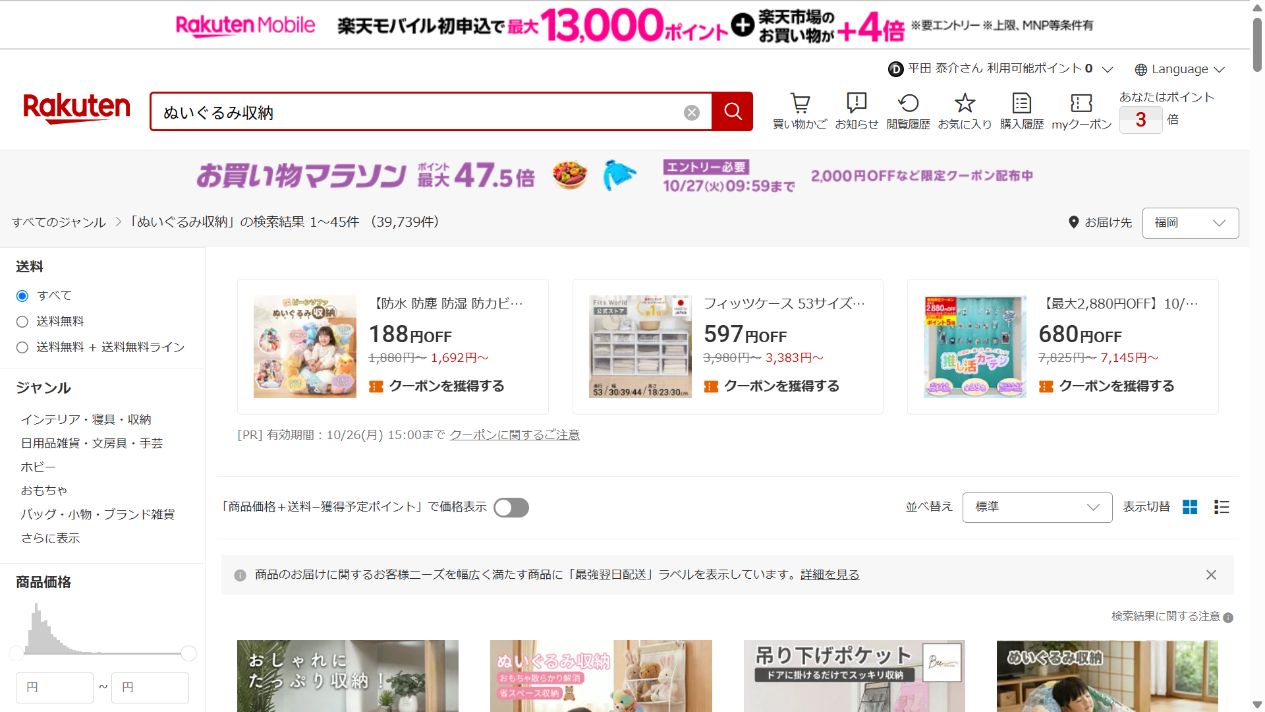This screenshot has width=1265, height=712.
Task: Expand more genres with さらに表示
Action: (x=50, y=538)
